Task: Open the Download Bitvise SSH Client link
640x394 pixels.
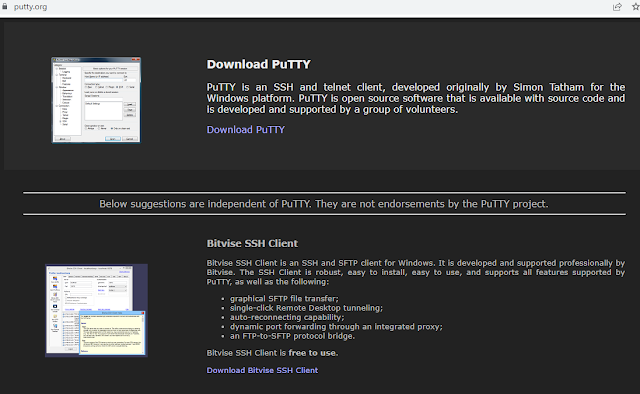Action: coord(262,370)
